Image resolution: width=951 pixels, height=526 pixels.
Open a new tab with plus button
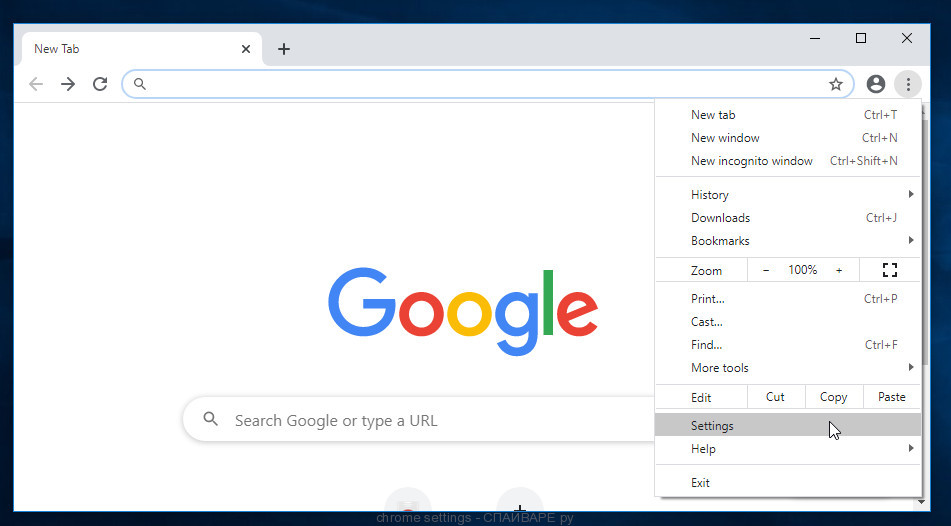(284, 49)
